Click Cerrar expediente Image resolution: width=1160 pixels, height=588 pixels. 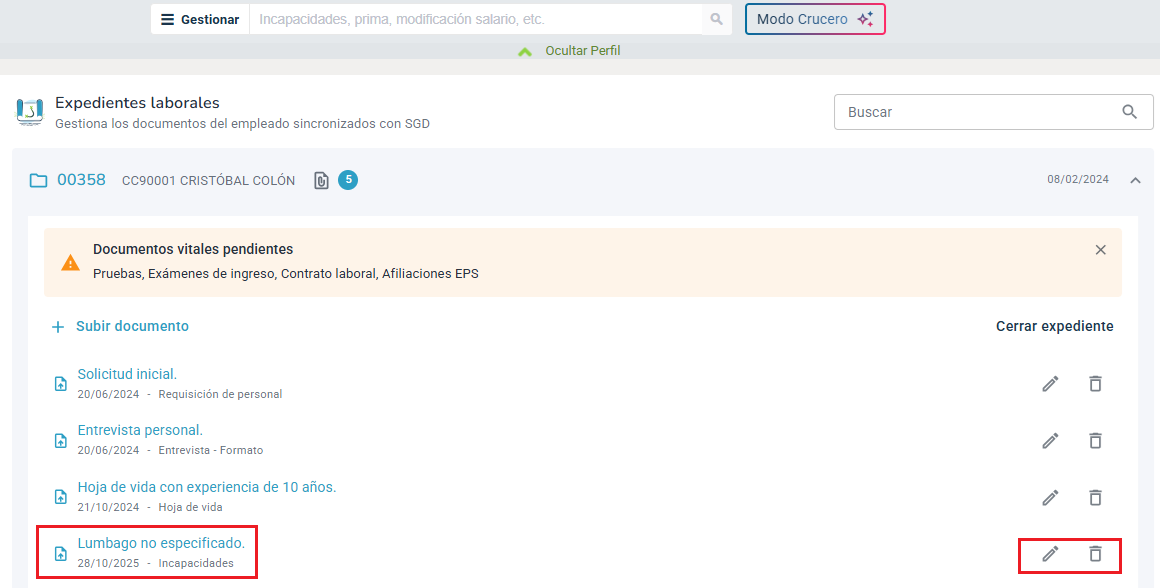1054,326
